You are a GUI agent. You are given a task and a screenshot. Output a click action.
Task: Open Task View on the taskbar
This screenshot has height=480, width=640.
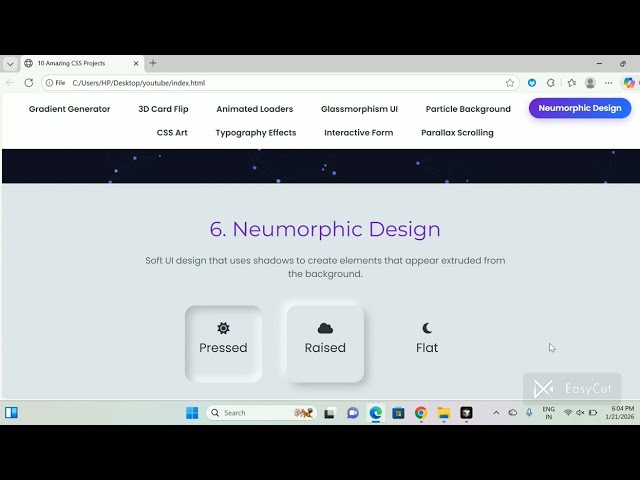point(330,413)
